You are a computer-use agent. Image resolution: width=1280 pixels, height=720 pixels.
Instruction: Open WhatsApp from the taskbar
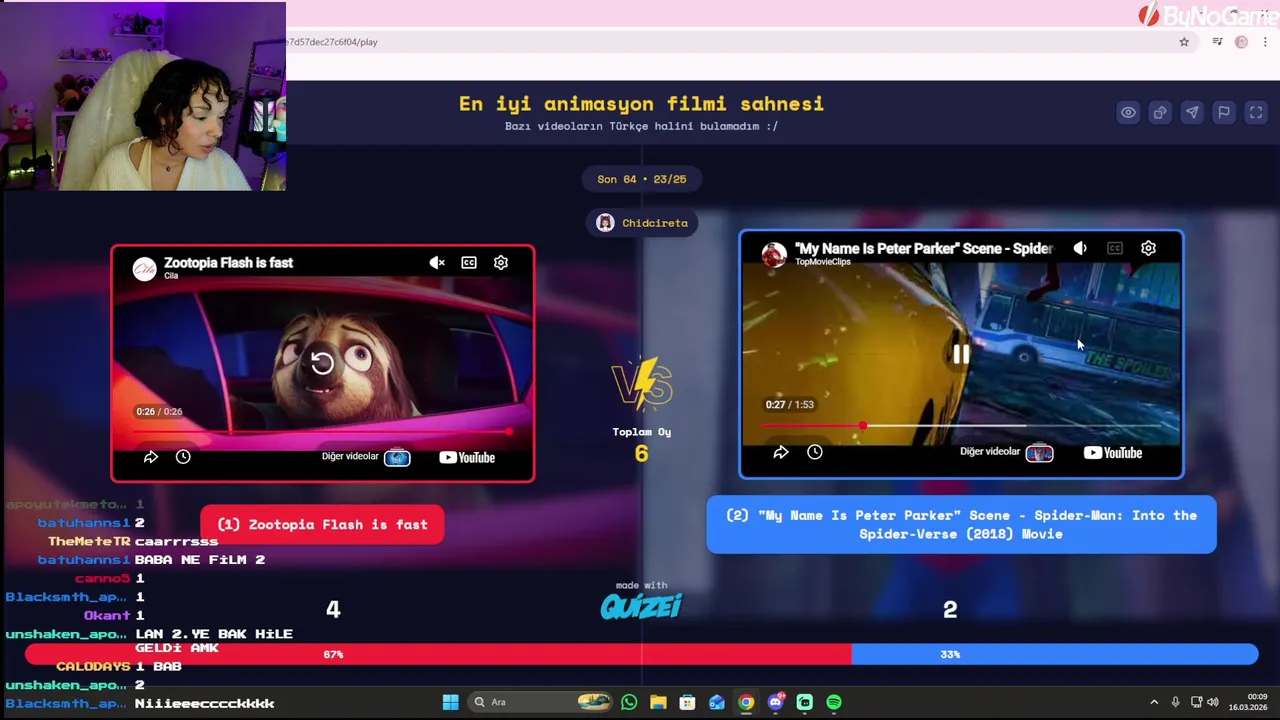629,702
